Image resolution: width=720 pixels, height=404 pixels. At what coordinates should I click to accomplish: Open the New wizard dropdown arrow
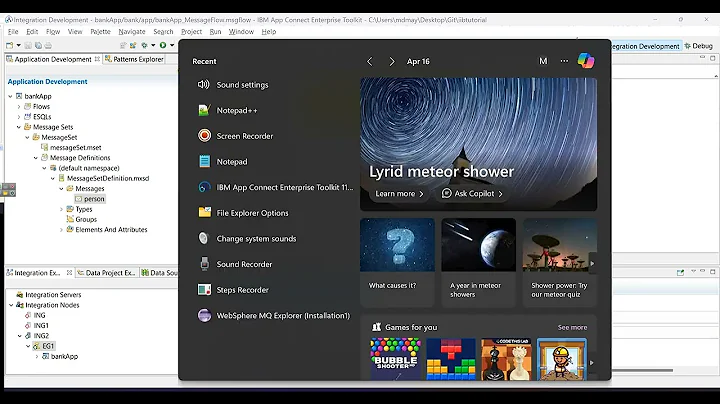[x=18, y=45]
